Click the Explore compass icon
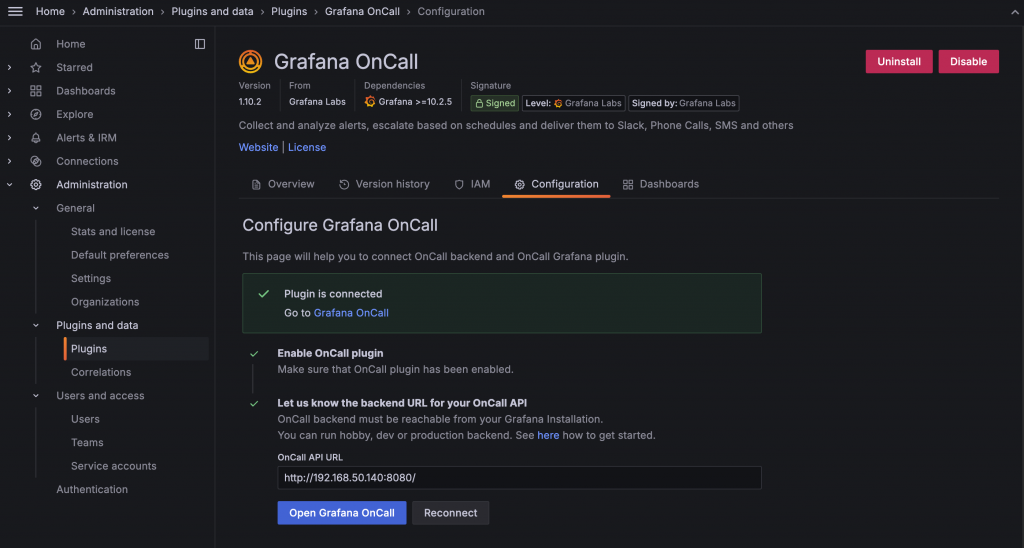Viewport: 1024px width, 548px height. point(36,114)
